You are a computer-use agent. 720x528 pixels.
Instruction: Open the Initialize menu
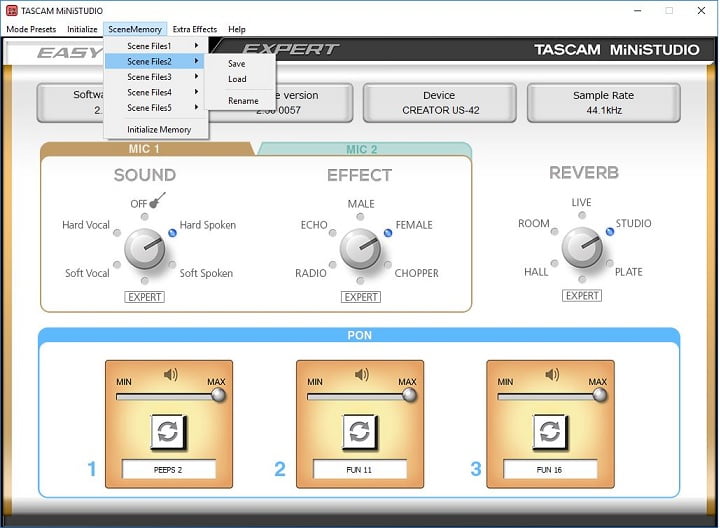pyautogui.click(x=82, y=29)
